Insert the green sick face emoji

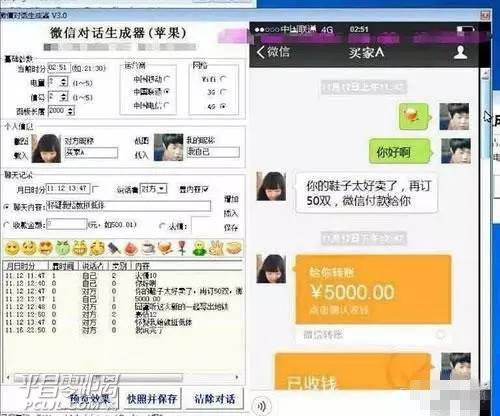[63, 248]
